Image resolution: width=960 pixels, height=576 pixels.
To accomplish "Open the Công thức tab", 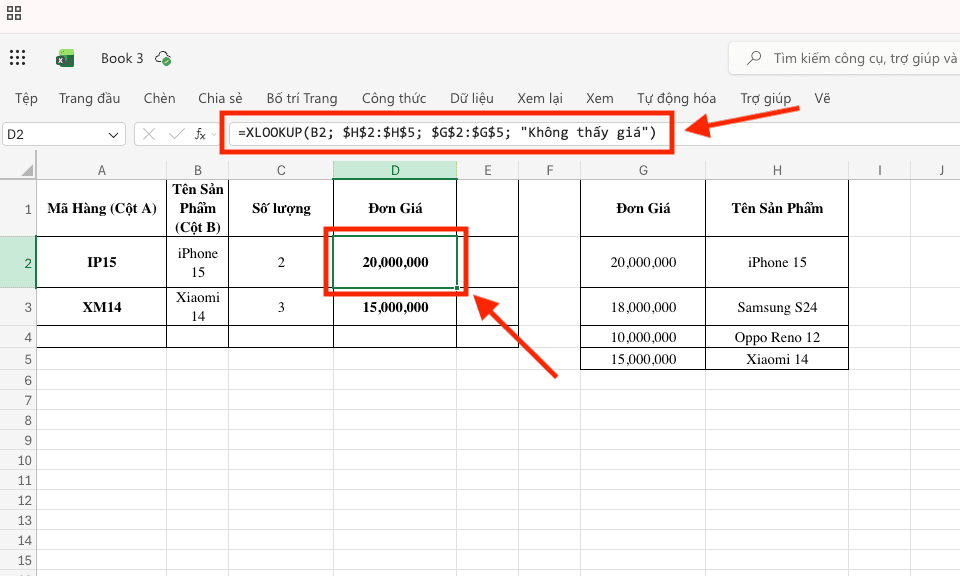I will [394, 99].
